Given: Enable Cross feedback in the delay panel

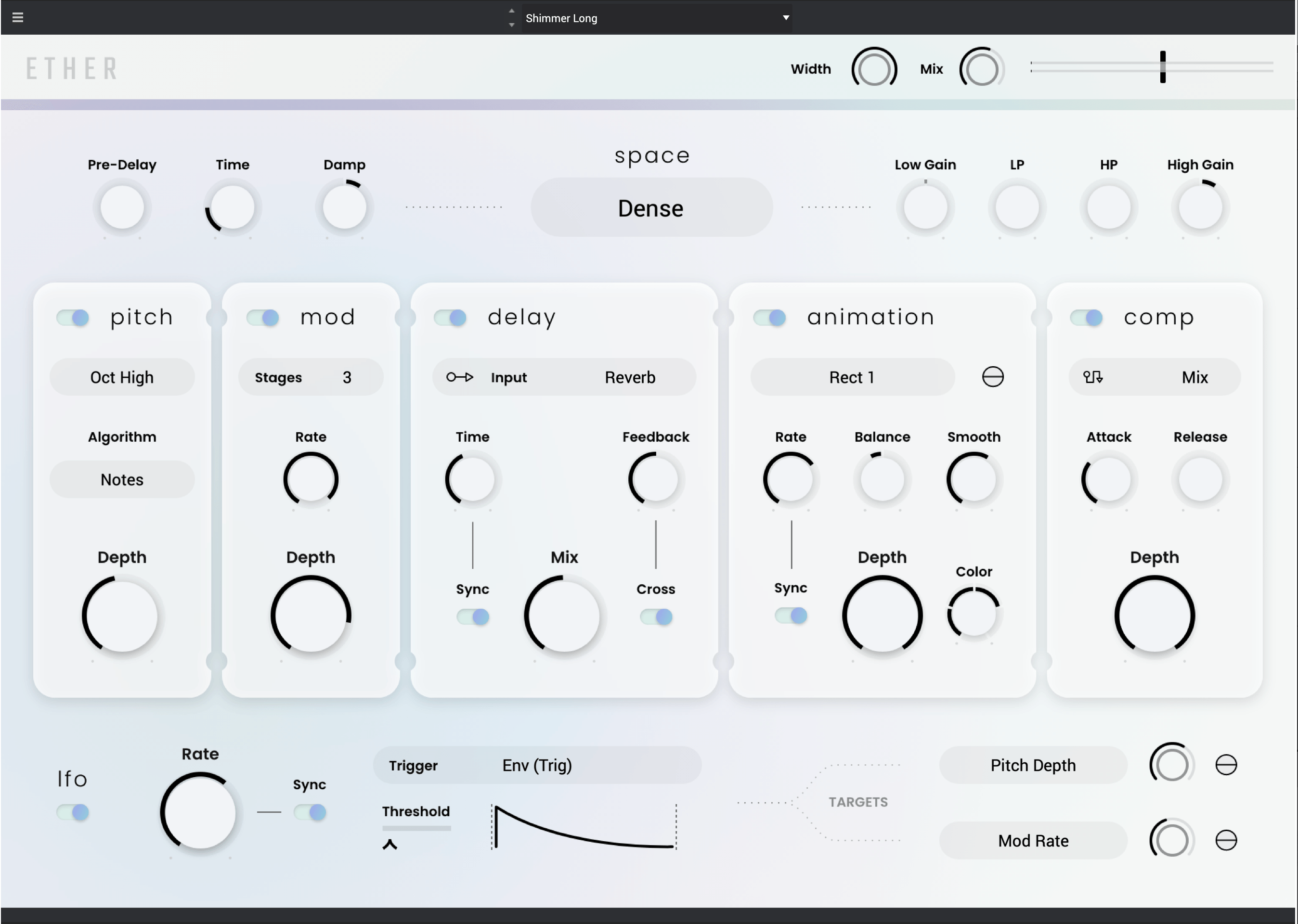Looking at the screenshot, I should [656, 616].
